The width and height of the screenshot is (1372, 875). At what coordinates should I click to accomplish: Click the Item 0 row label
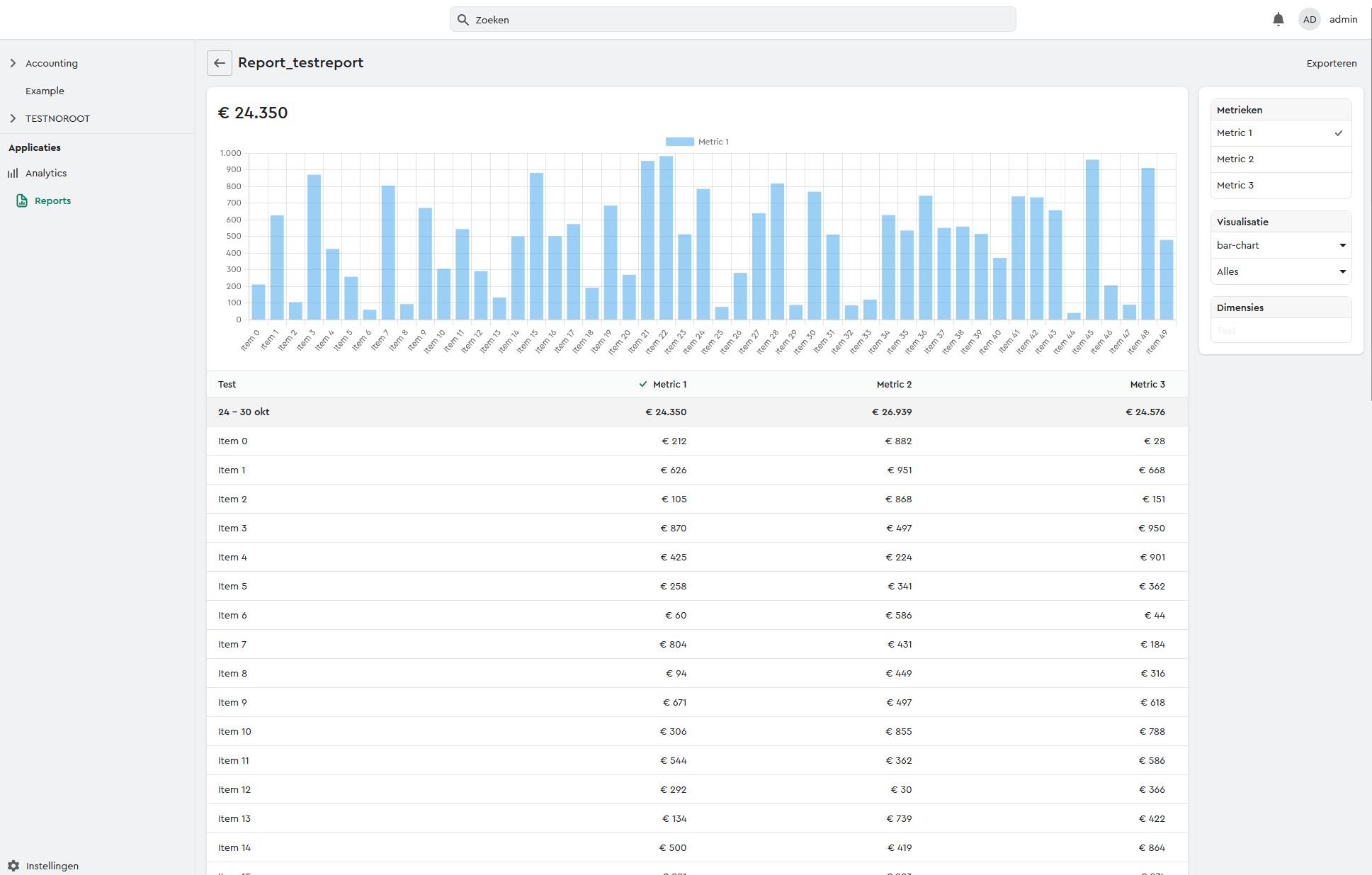232,441
